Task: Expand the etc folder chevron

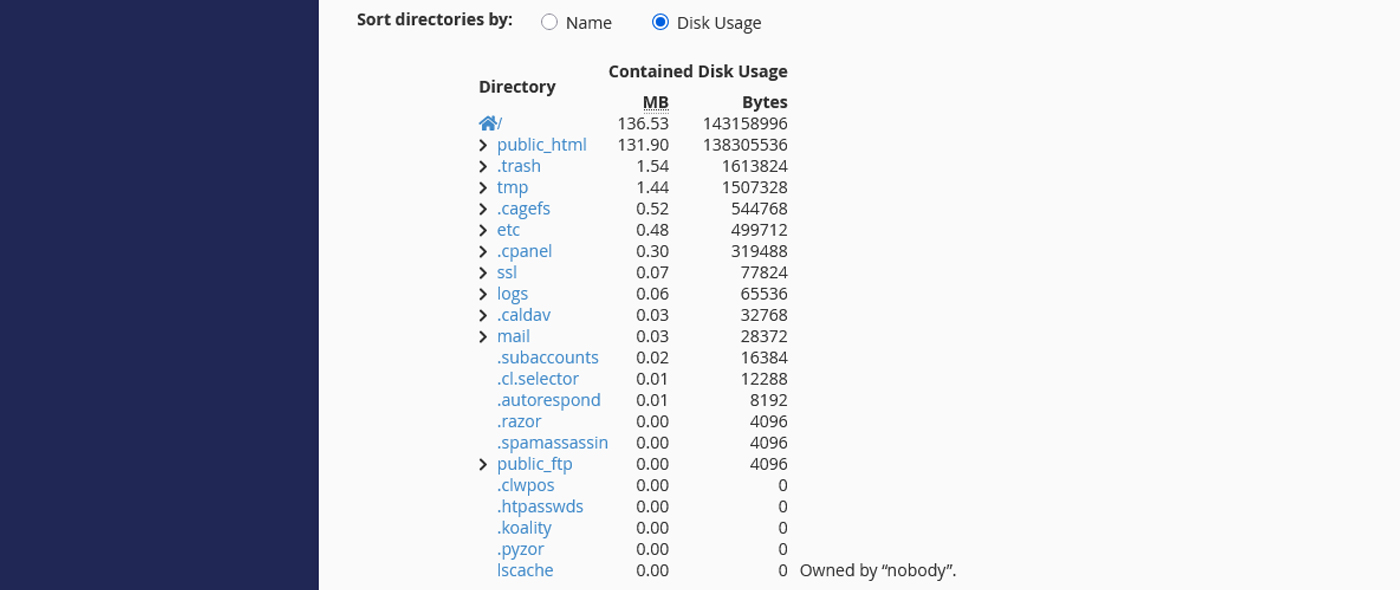Action: tap(483, 231)
